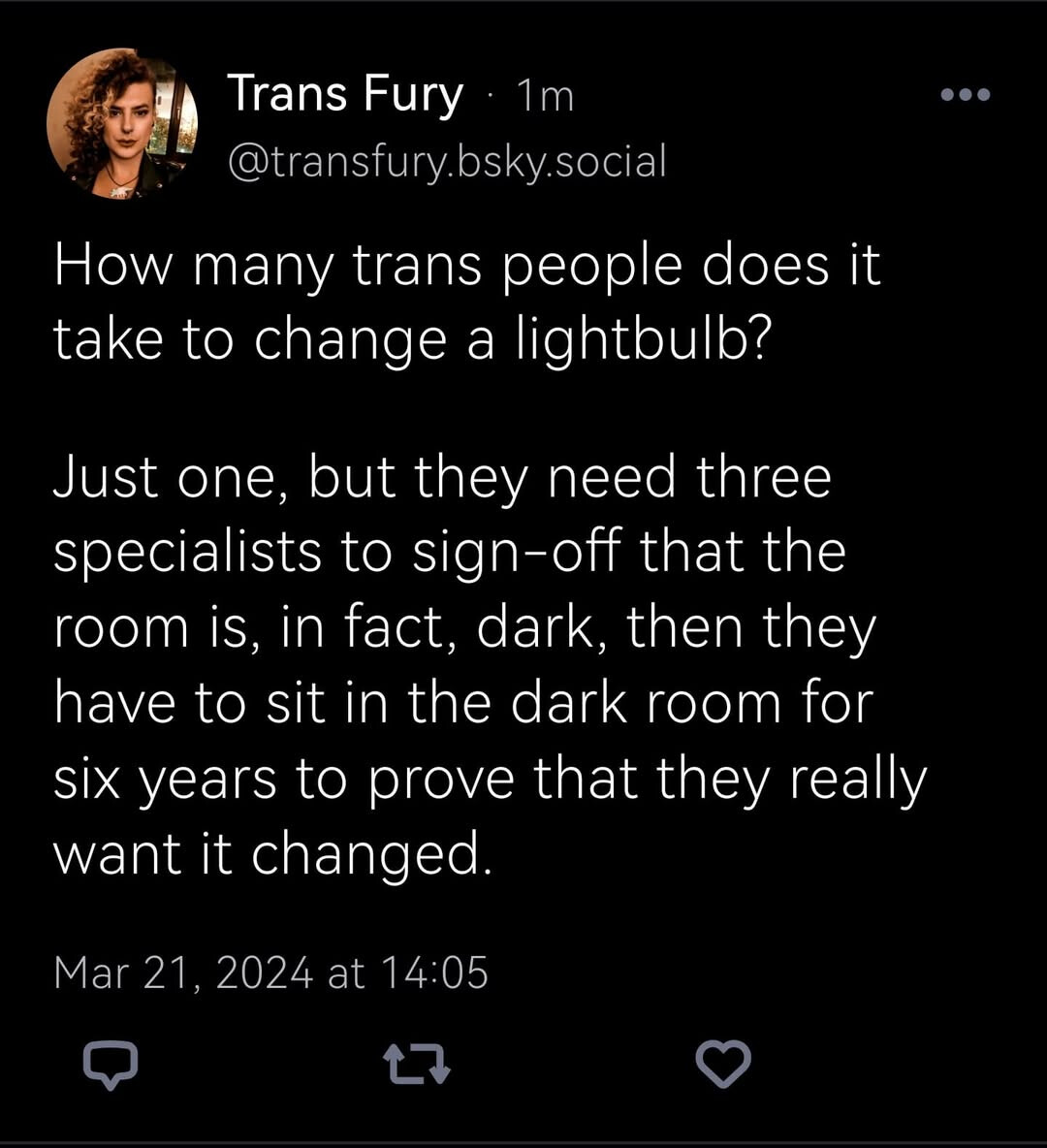Click the Trans Fury display name
The width and height of the screenshot is (1047, 1148).
coord(345,94)
